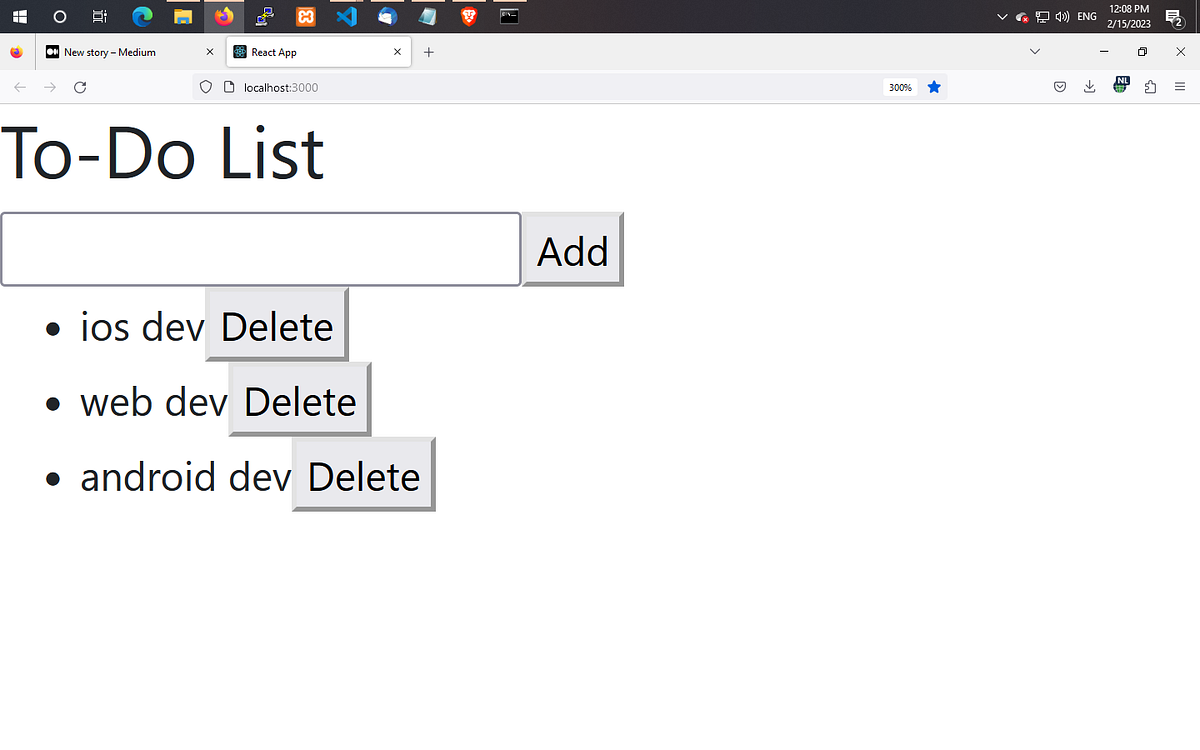The height and width of the screenshot is (750, 1200).
Task: Open the Firefox downloads panel
Action: [1089, 87]
